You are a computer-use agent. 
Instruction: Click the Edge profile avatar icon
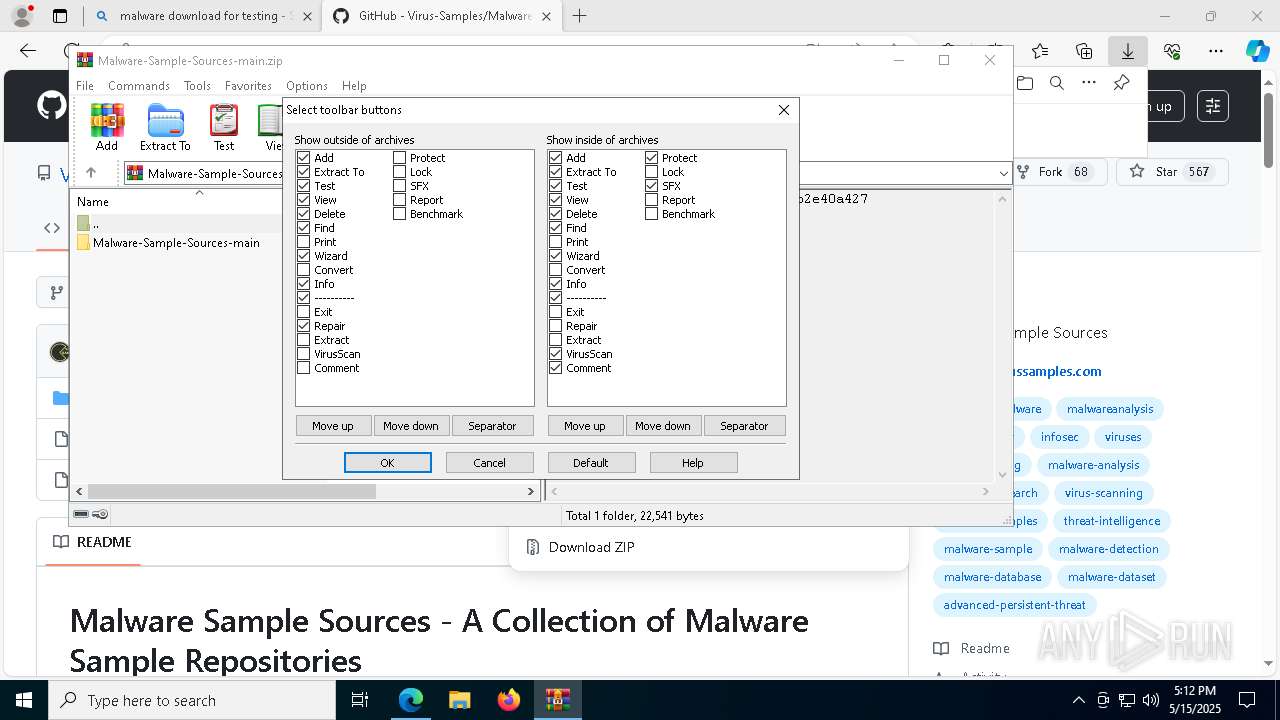tap(22, 16)
